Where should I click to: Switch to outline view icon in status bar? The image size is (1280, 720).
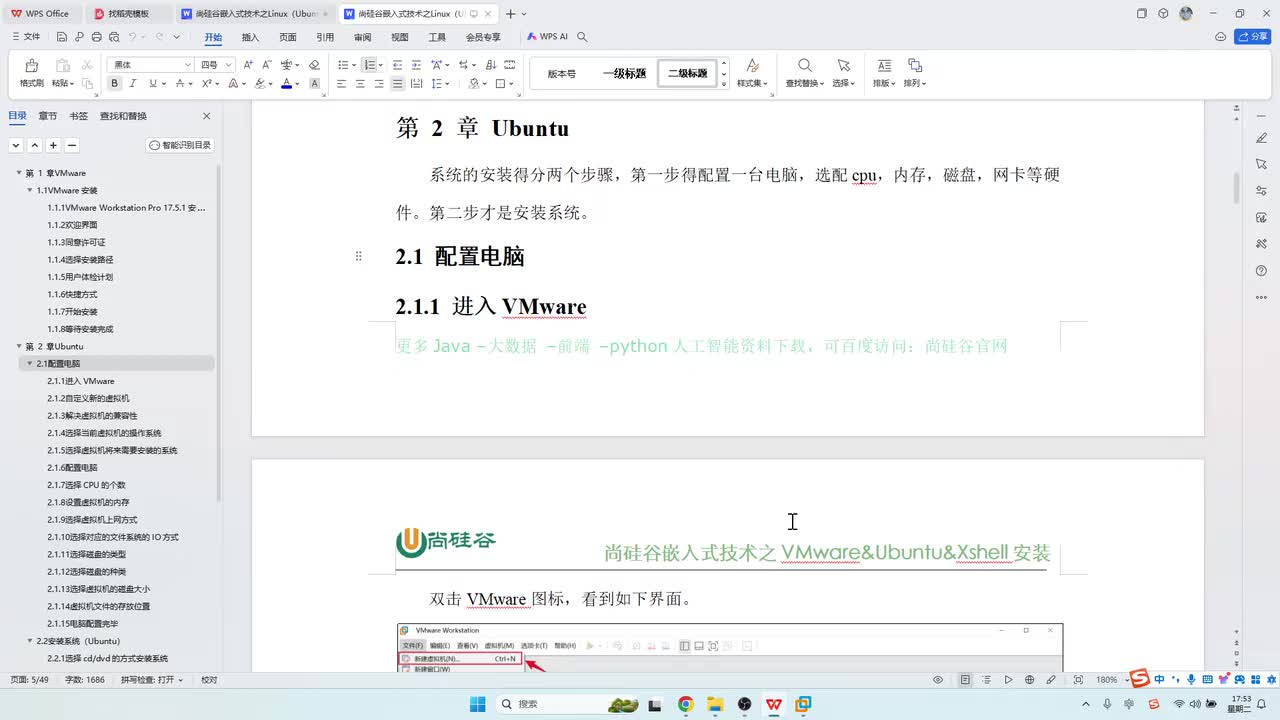point(986,680)
